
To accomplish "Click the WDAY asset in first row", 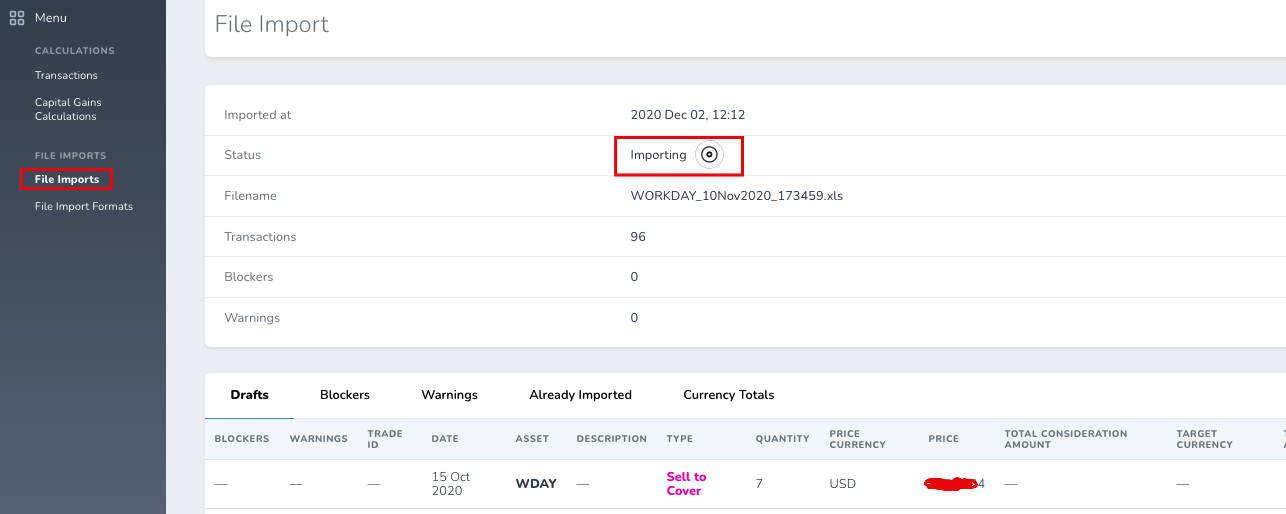I will (x=536, y=484).
